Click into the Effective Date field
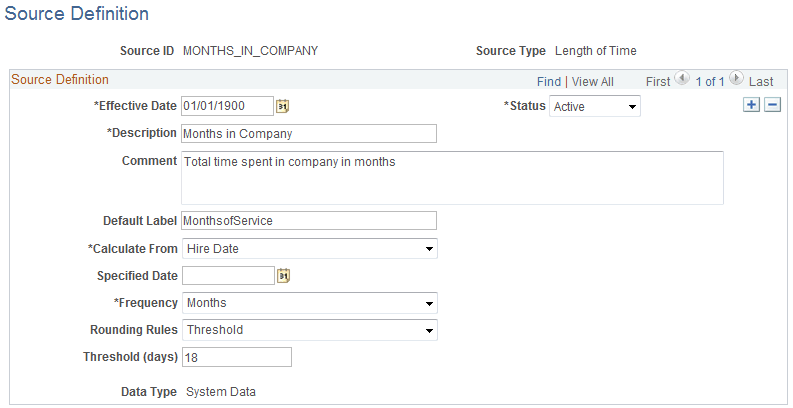Image resolution: width=793 pixels, height=408 pixels. click(227, 106)
